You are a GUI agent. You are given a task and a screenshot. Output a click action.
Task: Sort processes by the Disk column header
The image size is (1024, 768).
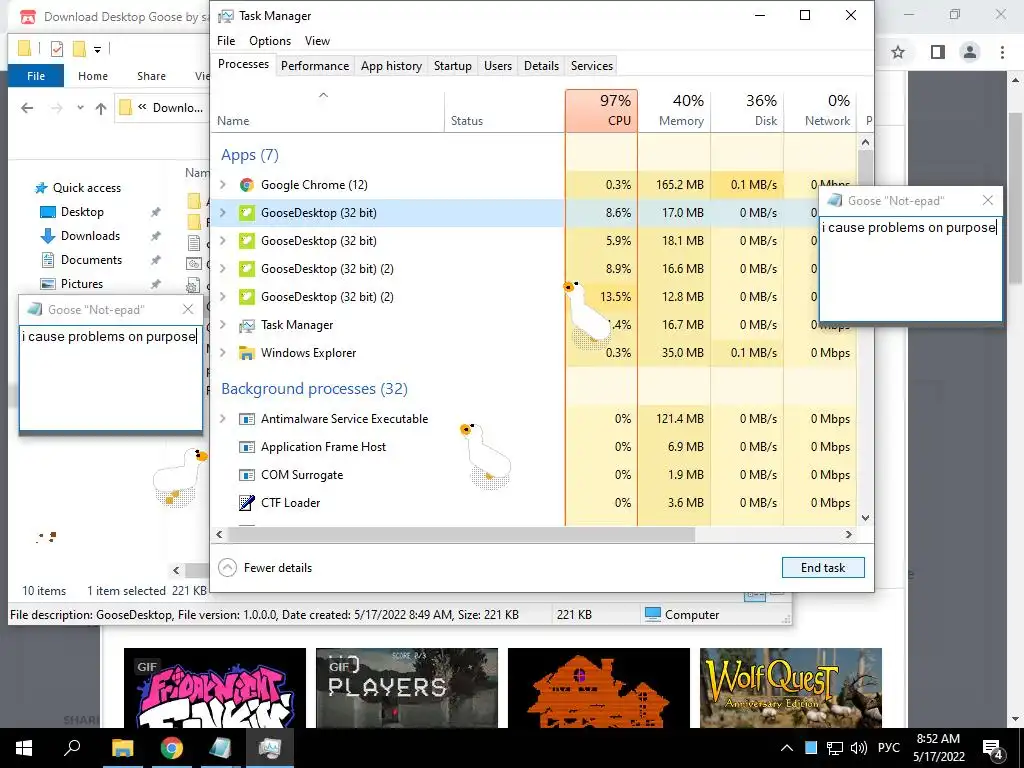748,111
